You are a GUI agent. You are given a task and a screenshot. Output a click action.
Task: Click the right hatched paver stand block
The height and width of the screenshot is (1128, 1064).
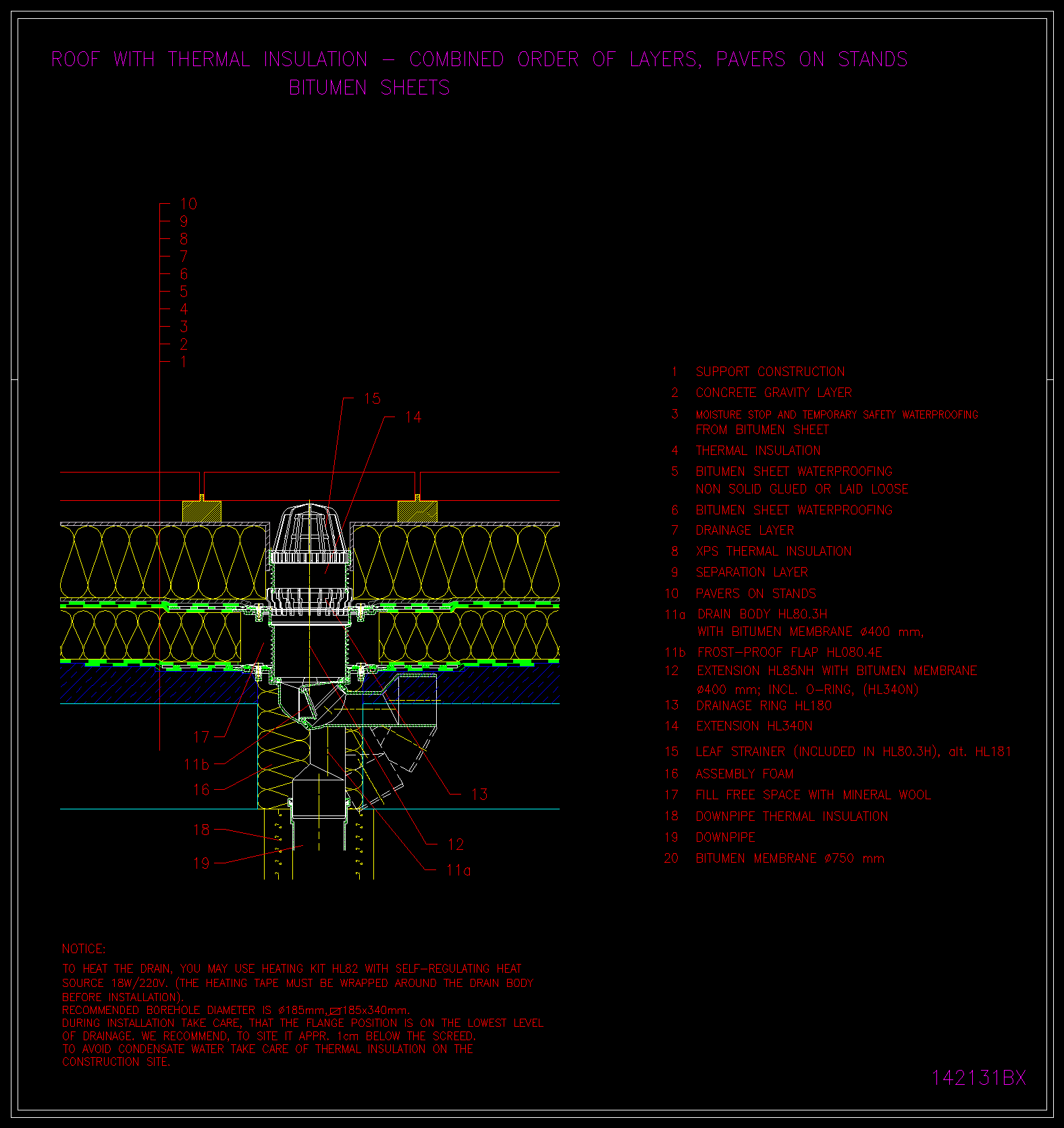(417, 511)
